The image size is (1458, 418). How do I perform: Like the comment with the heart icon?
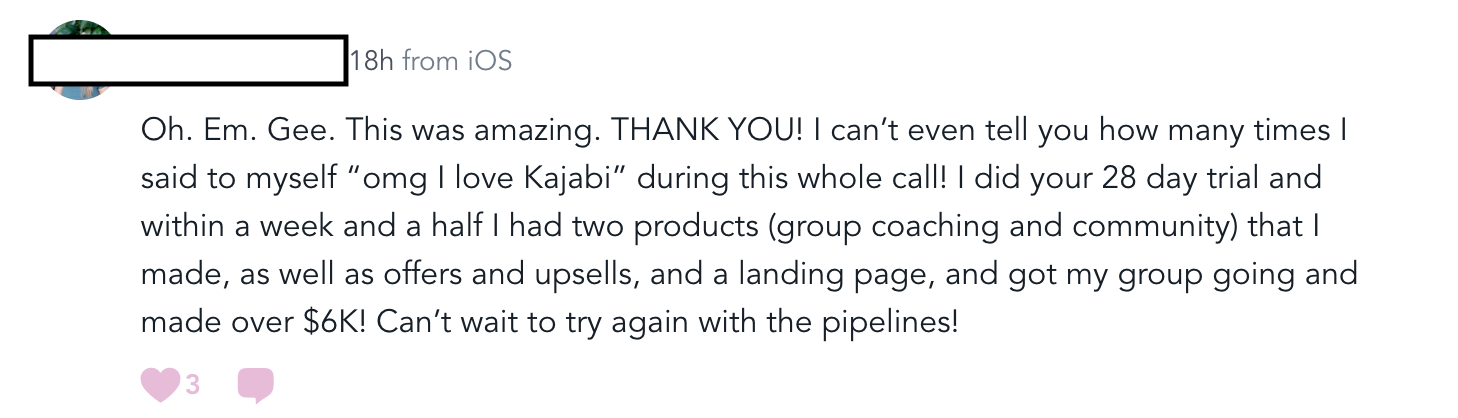159,384
